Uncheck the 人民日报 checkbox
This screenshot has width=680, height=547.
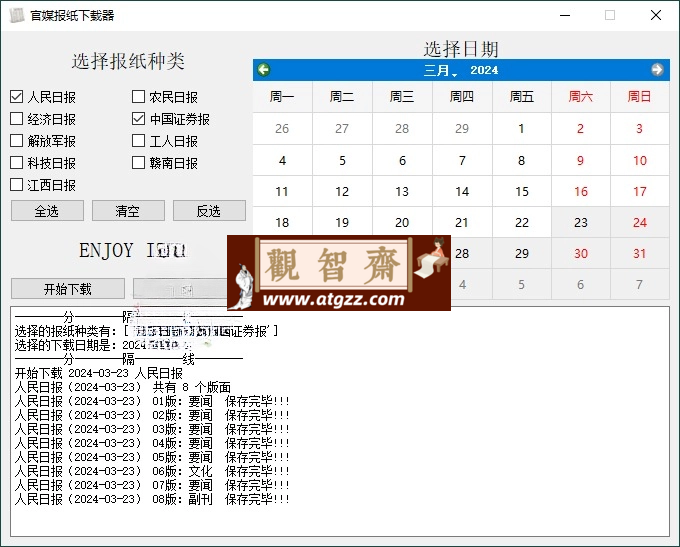[x=16, y=96]
